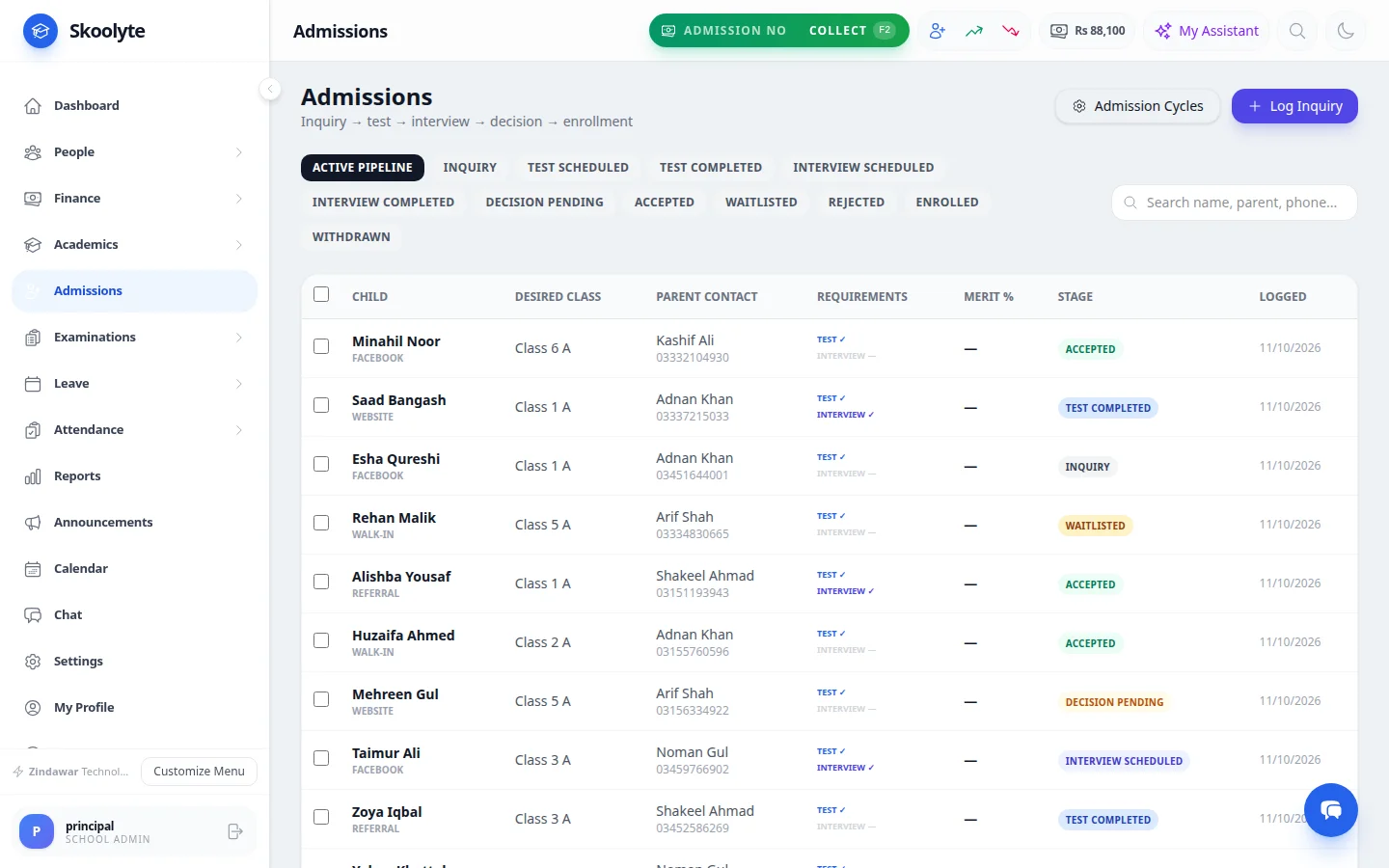Expand the Leave menu chevron

[239, 384]
